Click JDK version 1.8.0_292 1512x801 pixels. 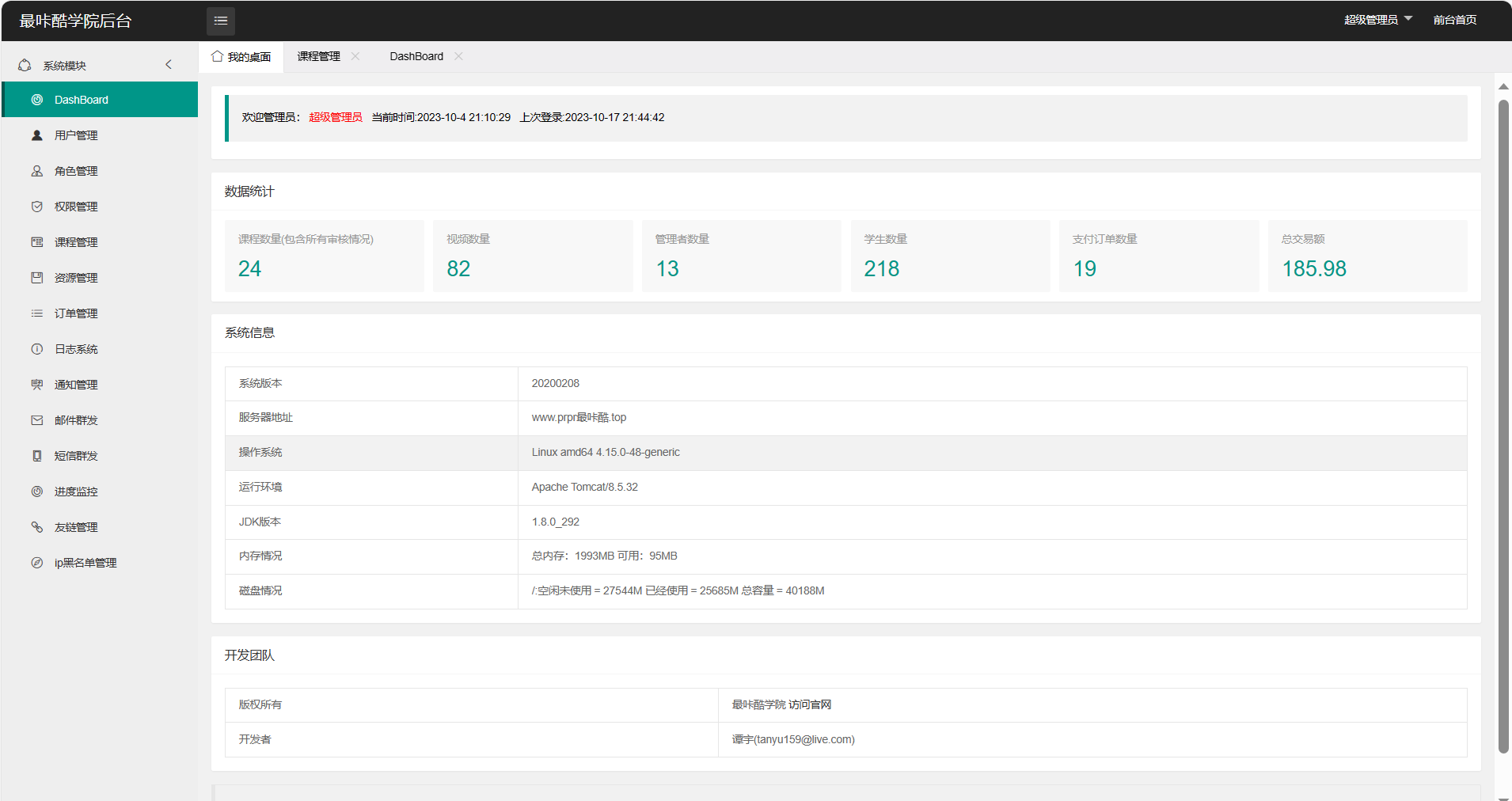pos(556,522)
